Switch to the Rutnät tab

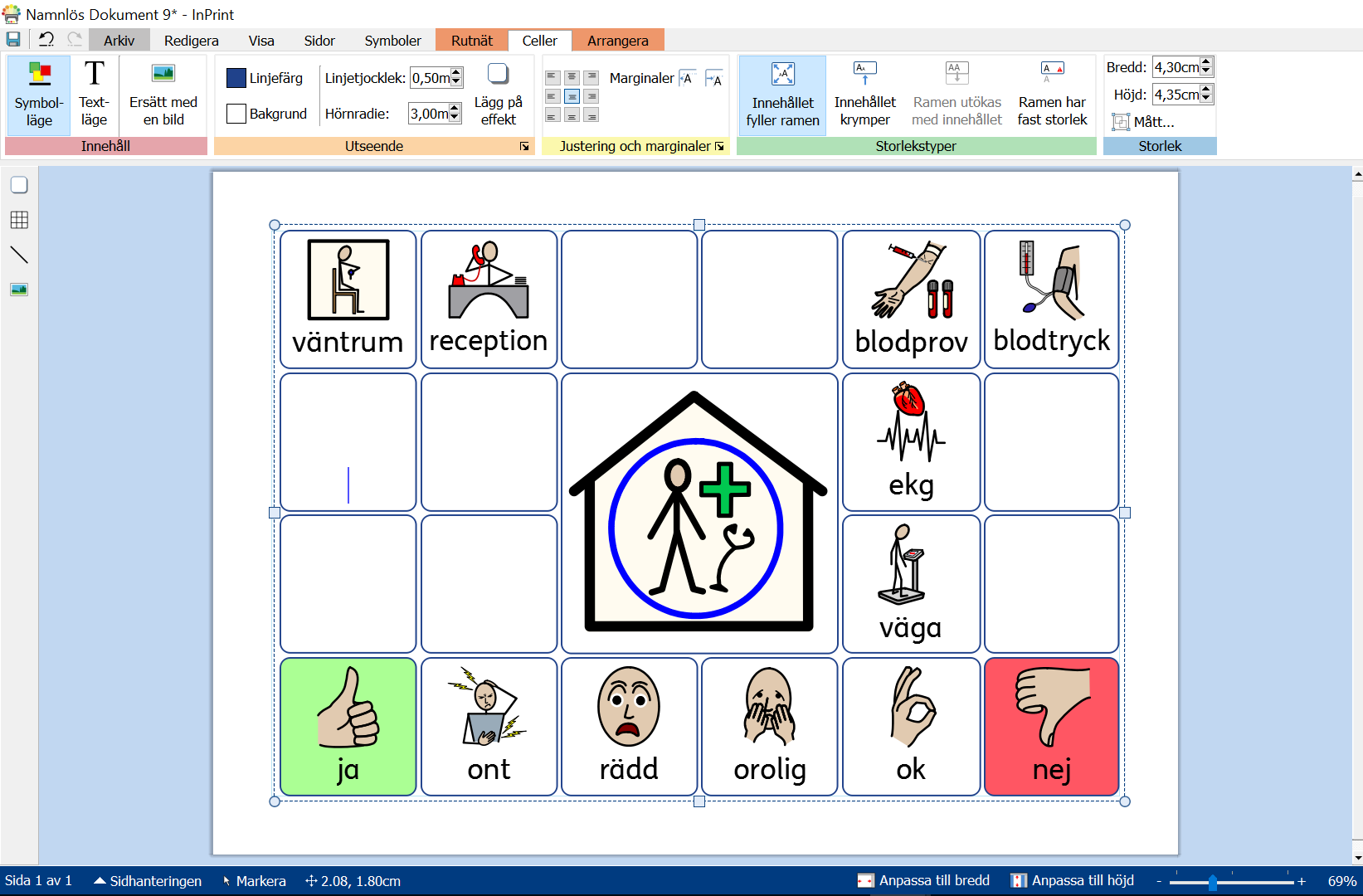[471, 41]
